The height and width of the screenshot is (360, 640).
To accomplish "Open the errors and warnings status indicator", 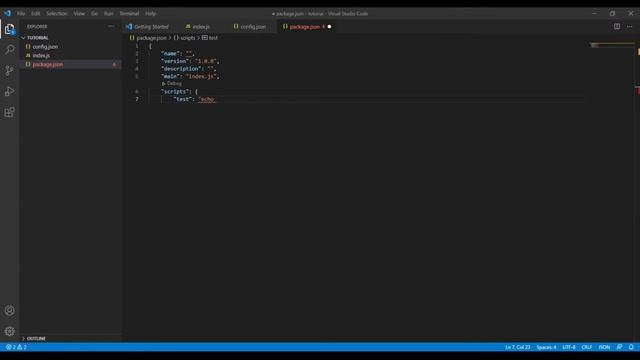I will [16, 347].
